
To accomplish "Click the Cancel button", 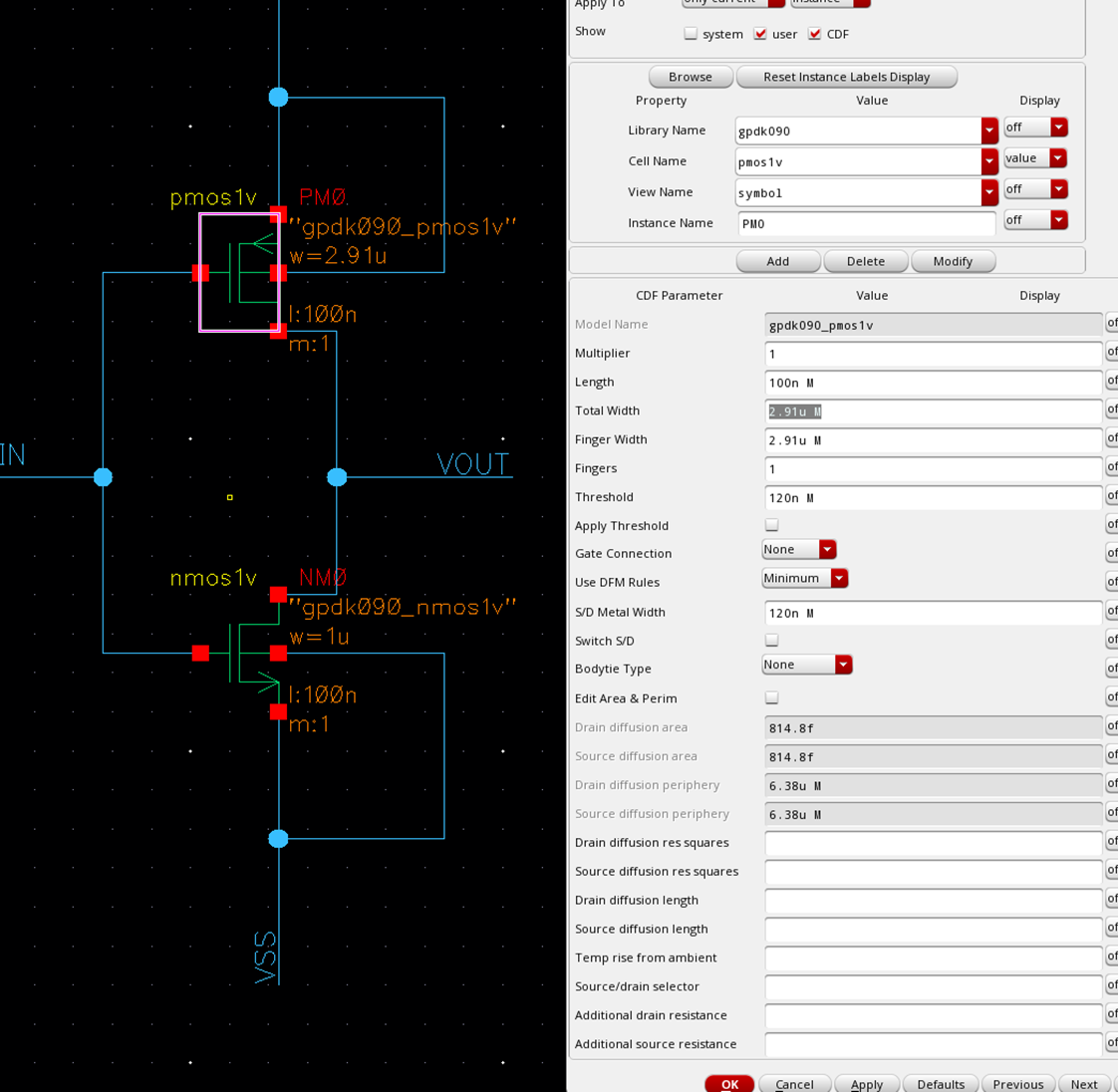I will pyautogui.click(x=794, y=1083).
